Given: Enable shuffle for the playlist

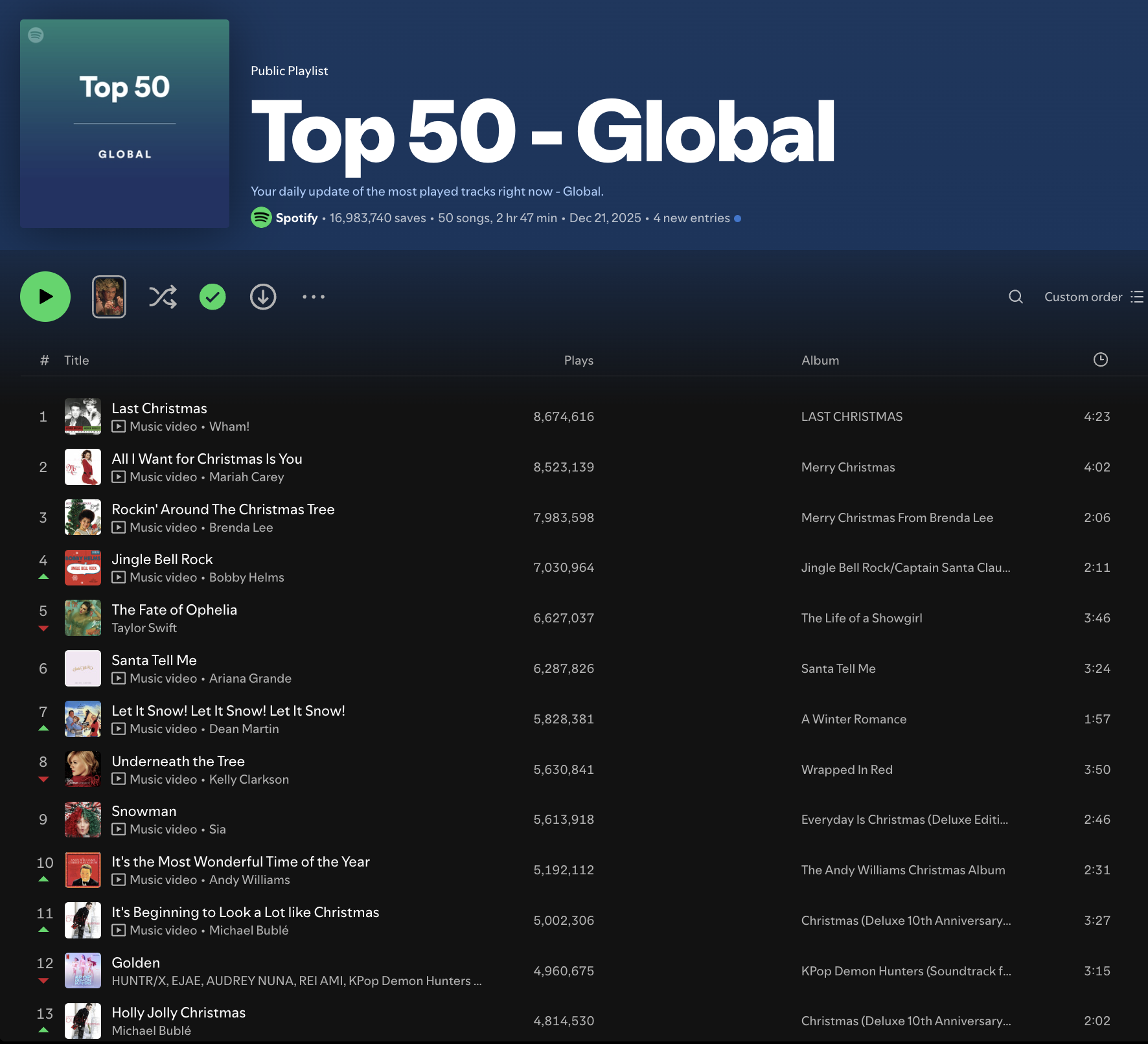Looking at the screenshot, I should point(163,297).
